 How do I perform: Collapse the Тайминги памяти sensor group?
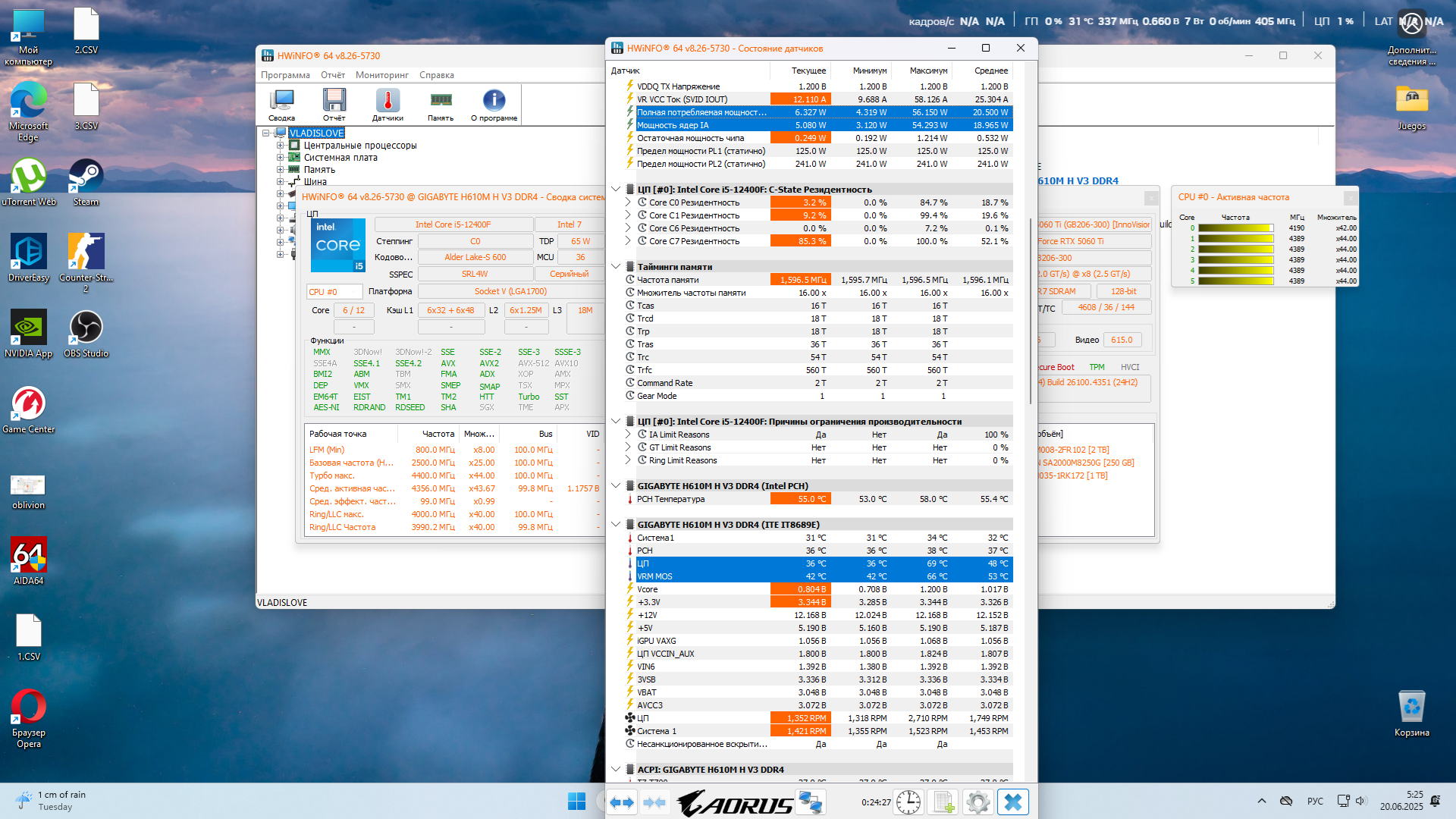[x=616, y=267]
